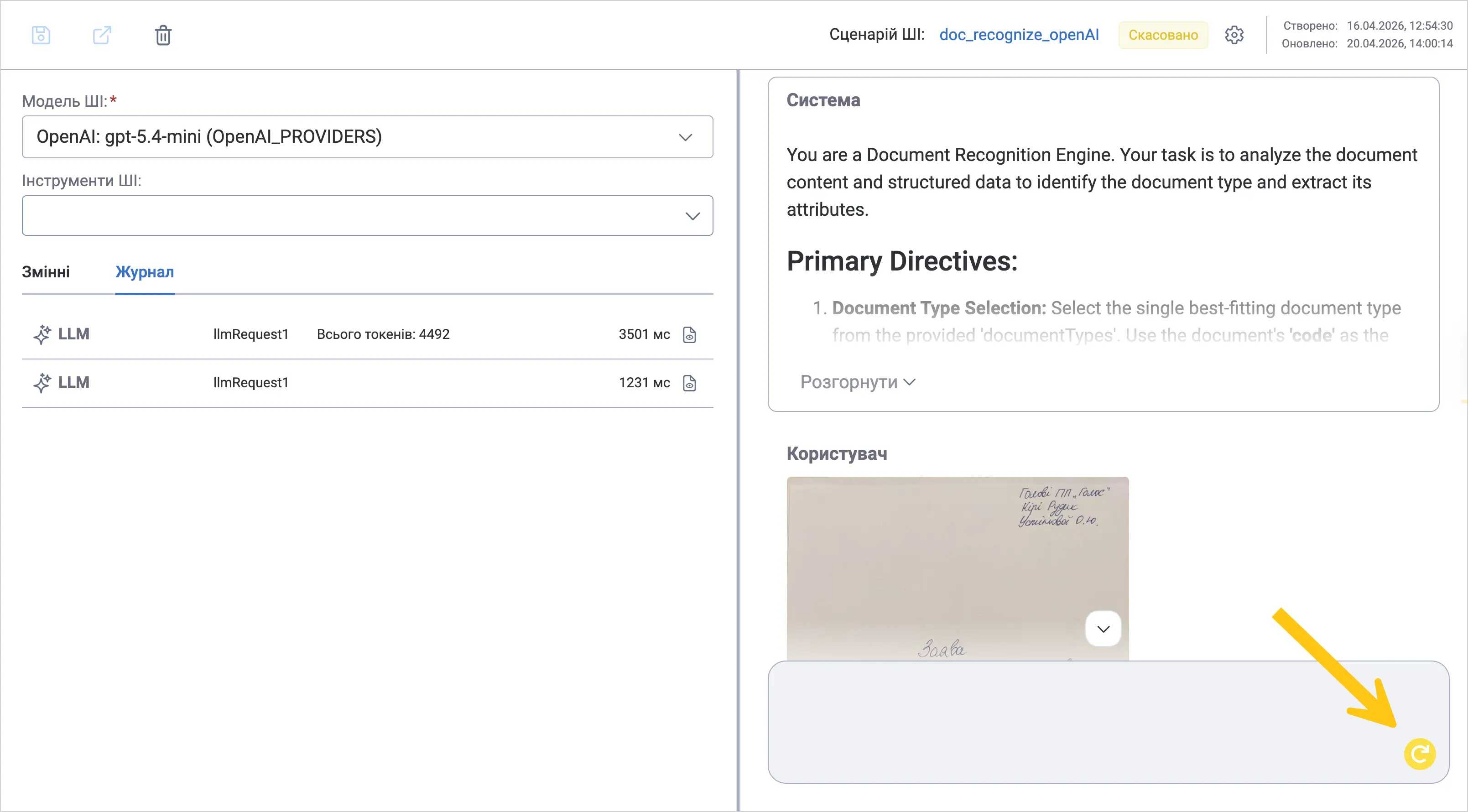Image resolution: width=1468 pixels, height=812 pixels.
Task: Open the Інструменти ШІ dropdown
Action: (368, 215)
